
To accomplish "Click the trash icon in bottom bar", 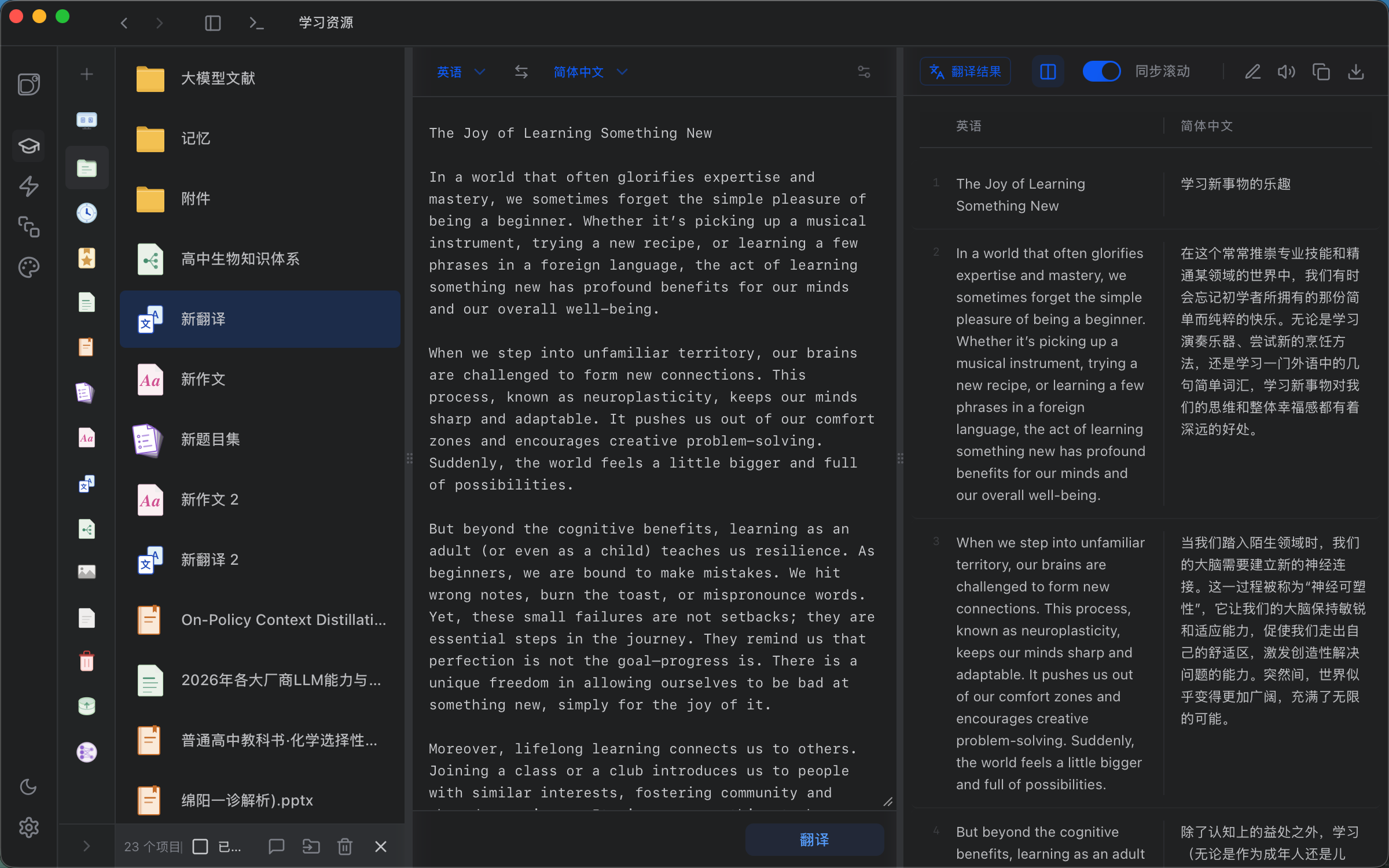I will (345, 847).
